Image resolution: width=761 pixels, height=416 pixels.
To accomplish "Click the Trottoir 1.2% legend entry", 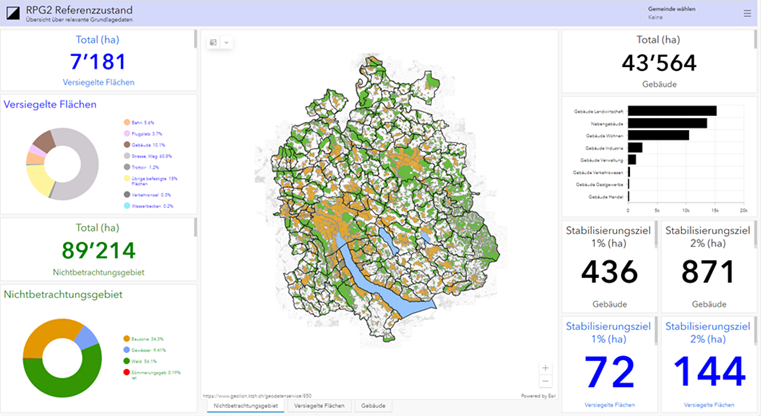I will [x=142, y=167].
